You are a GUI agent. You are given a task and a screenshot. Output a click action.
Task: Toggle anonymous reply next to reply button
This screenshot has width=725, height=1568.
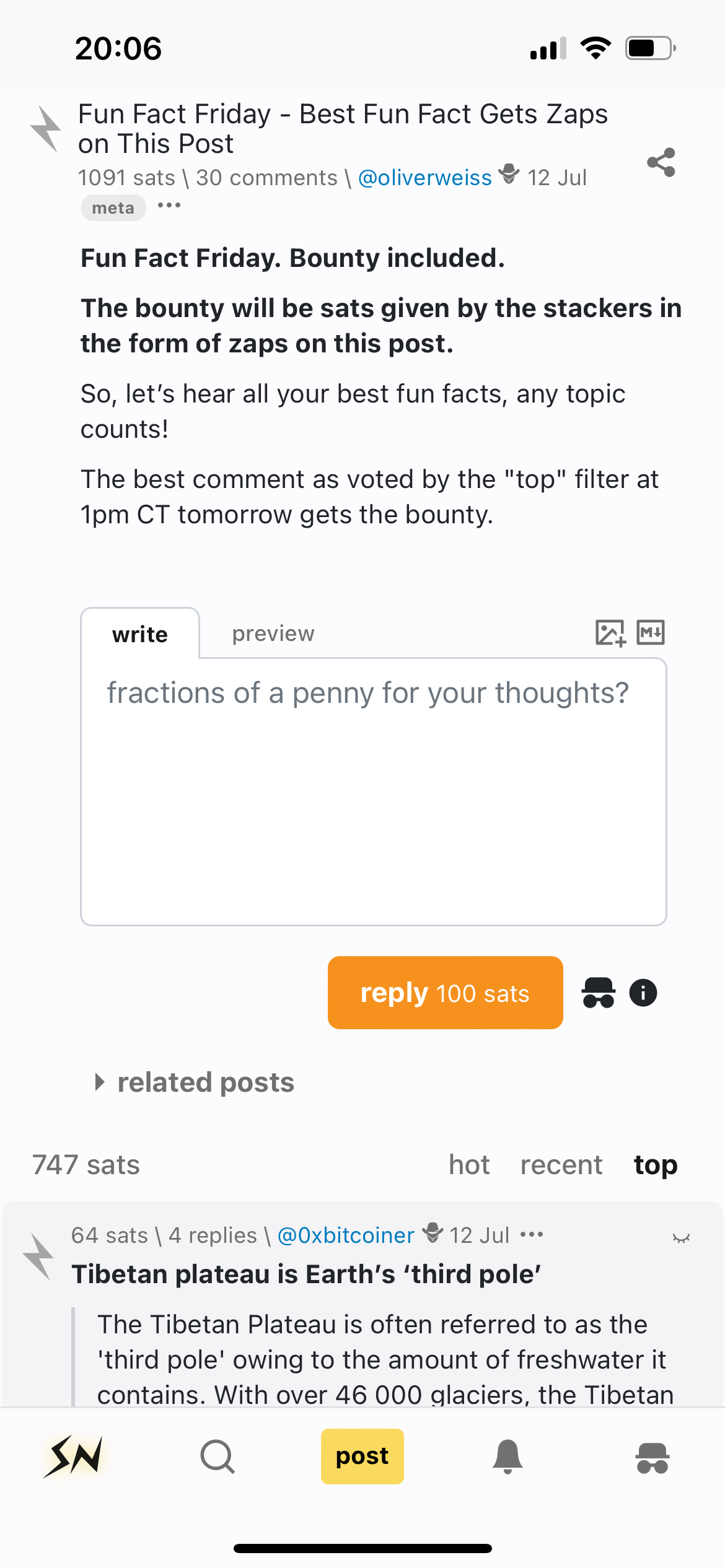[598, 993]
